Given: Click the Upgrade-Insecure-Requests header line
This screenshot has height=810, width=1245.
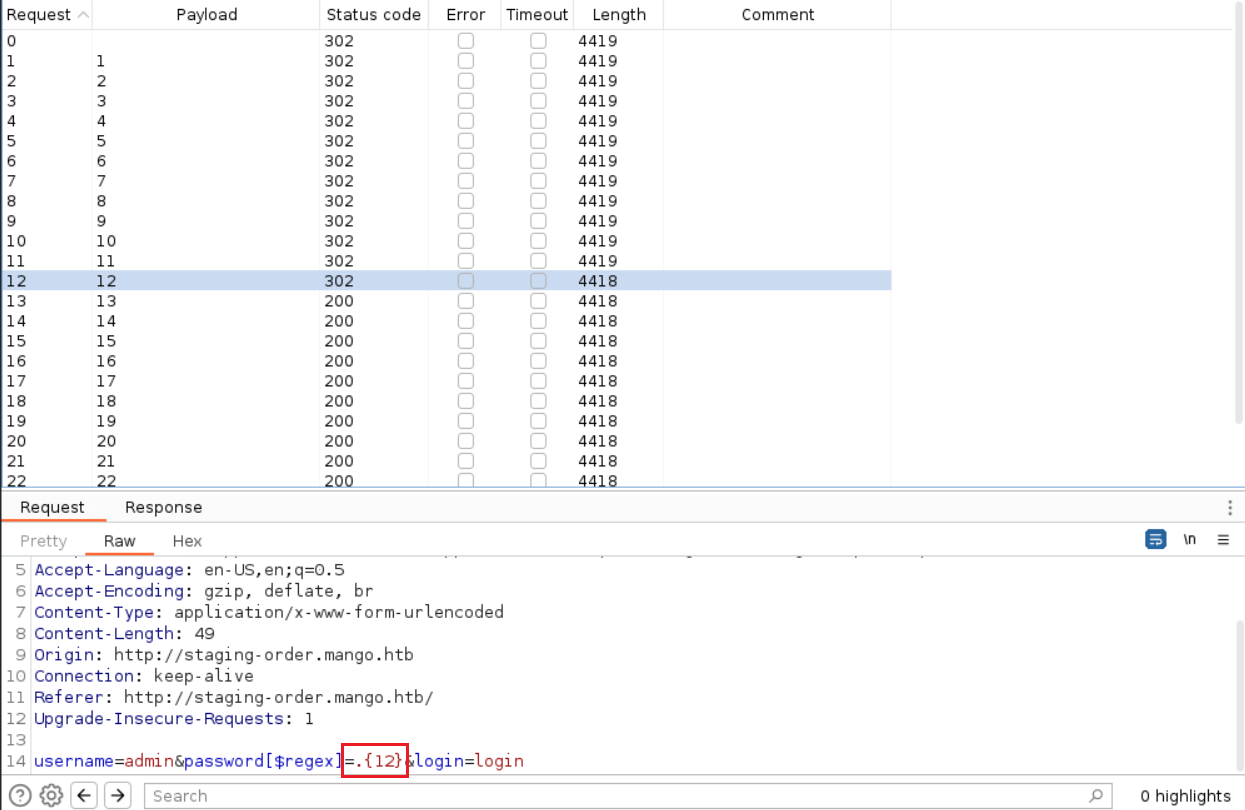Looking at the screenshot, I should [x=174, y=719].
